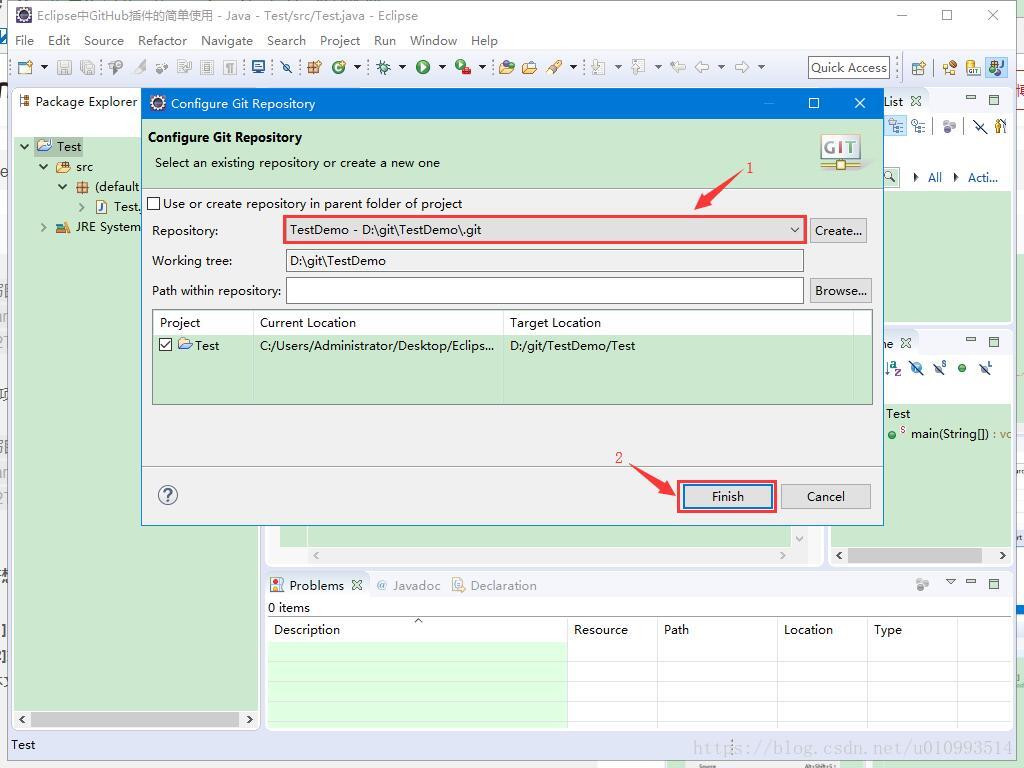1024x768 pixels.
Task: Click the Create... repository button
Action: pos(838,231)
